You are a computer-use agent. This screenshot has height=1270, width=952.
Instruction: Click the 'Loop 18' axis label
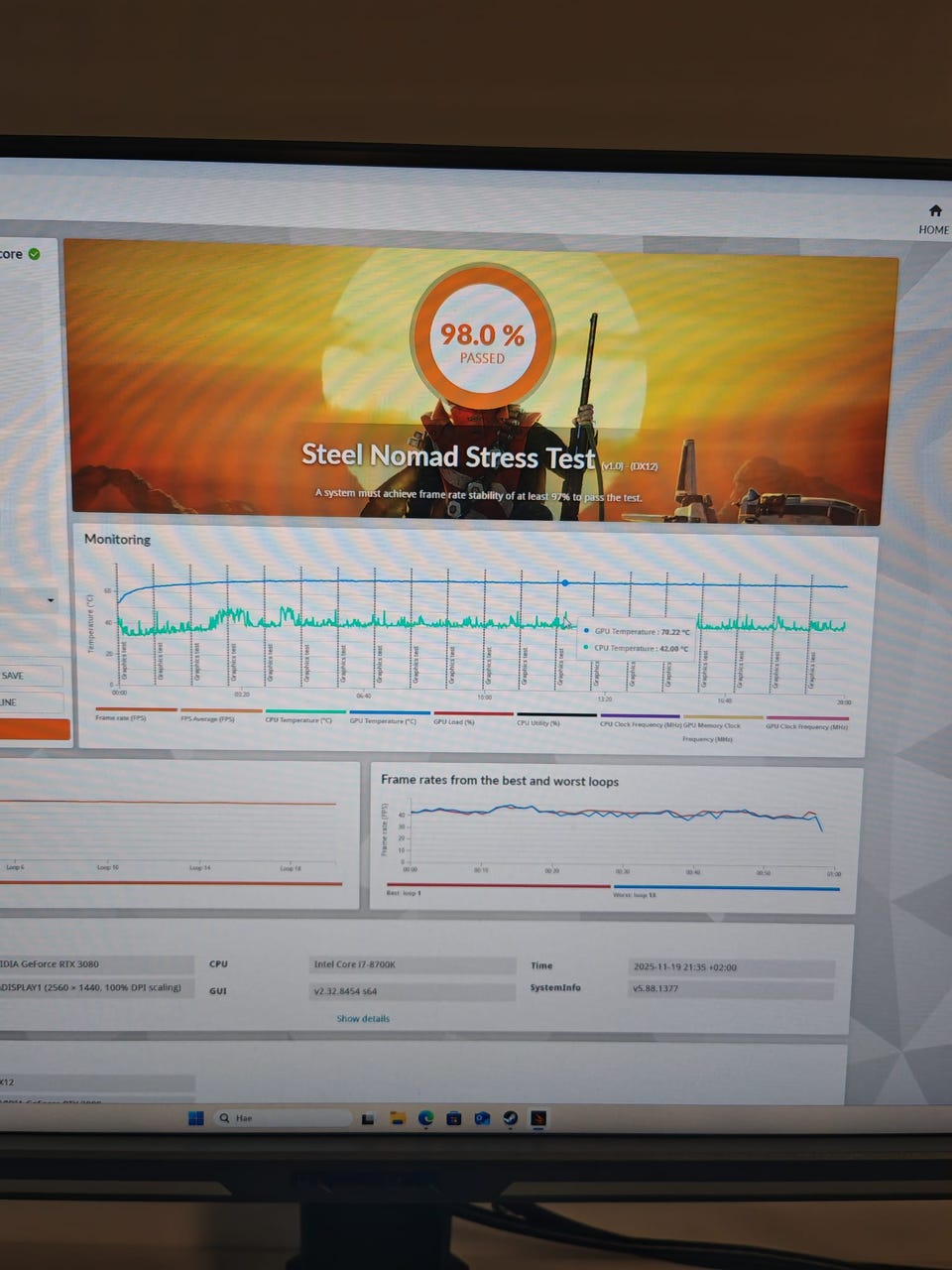291,868
